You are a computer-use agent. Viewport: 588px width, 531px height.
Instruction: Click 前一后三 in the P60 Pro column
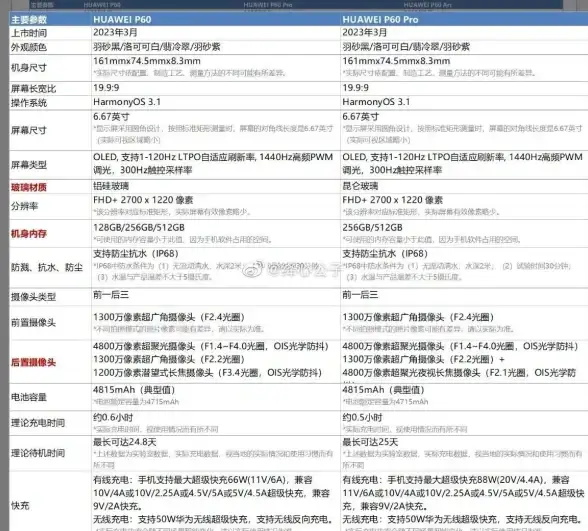point(360,295)
